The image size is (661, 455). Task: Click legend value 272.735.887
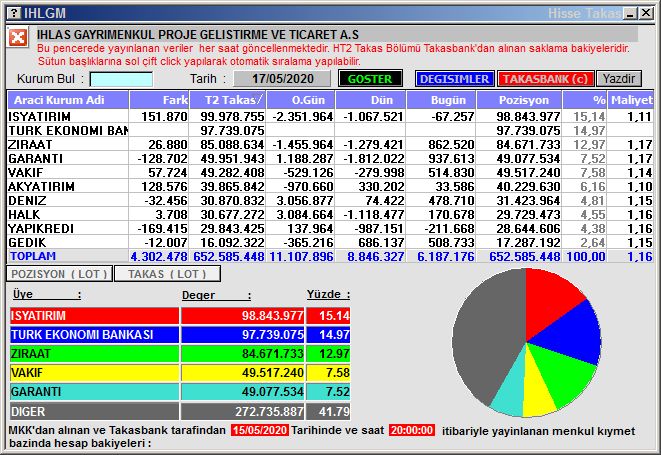(269, 411)
